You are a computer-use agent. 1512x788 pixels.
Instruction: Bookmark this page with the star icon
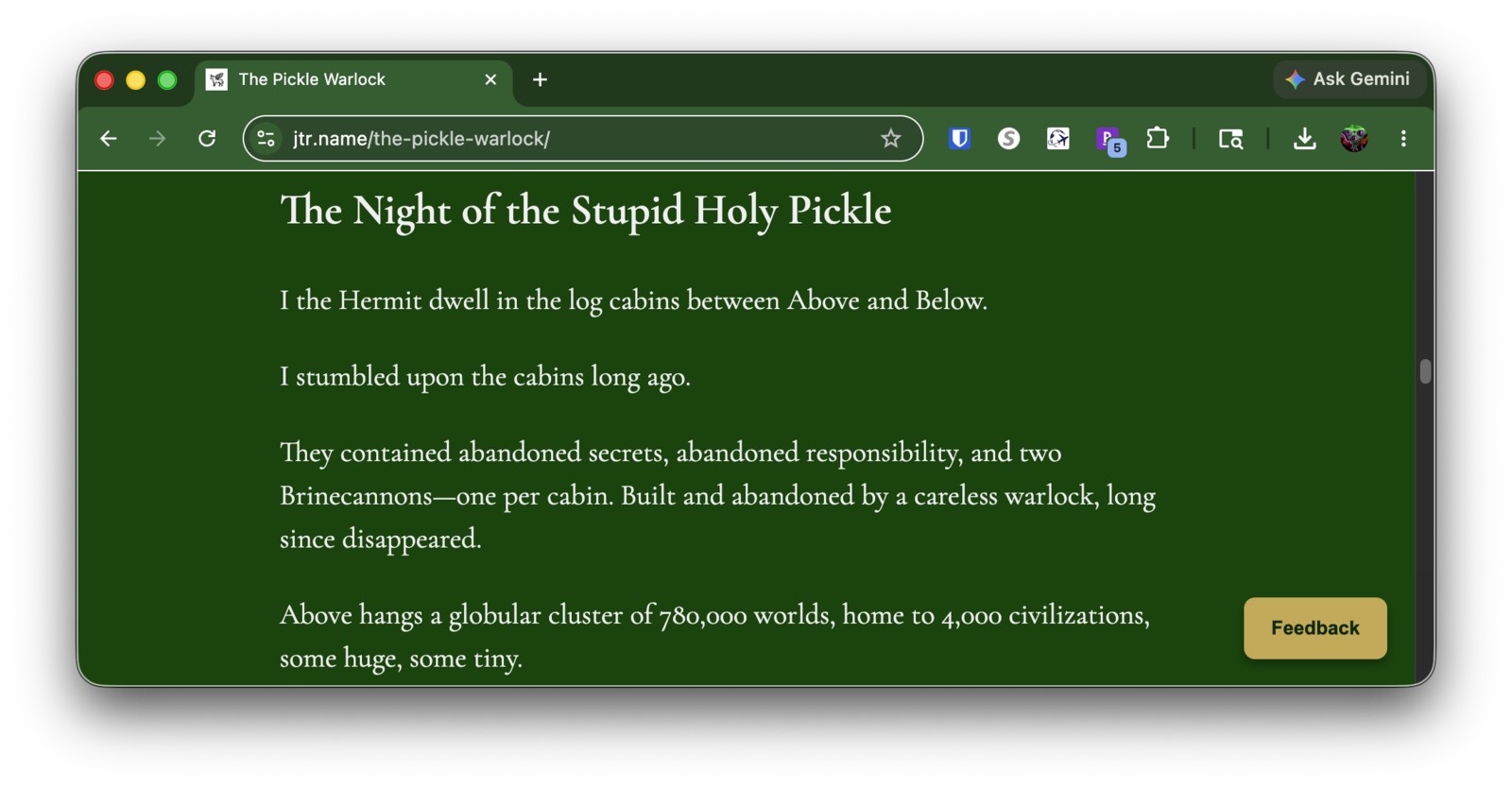click(890, 139)
